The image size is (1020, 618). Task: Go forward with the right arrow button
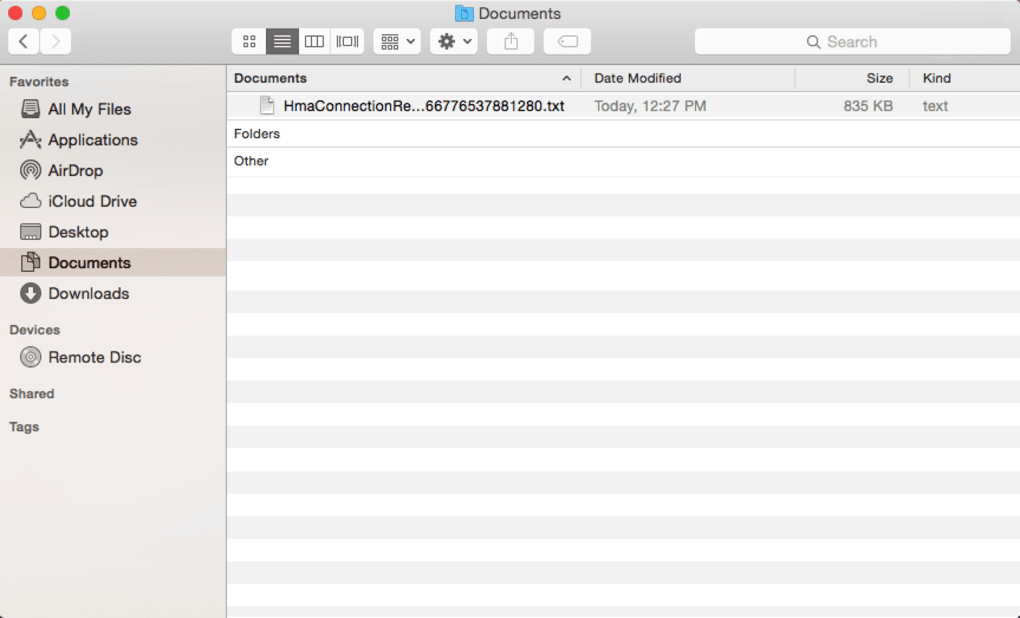point(55,42)
